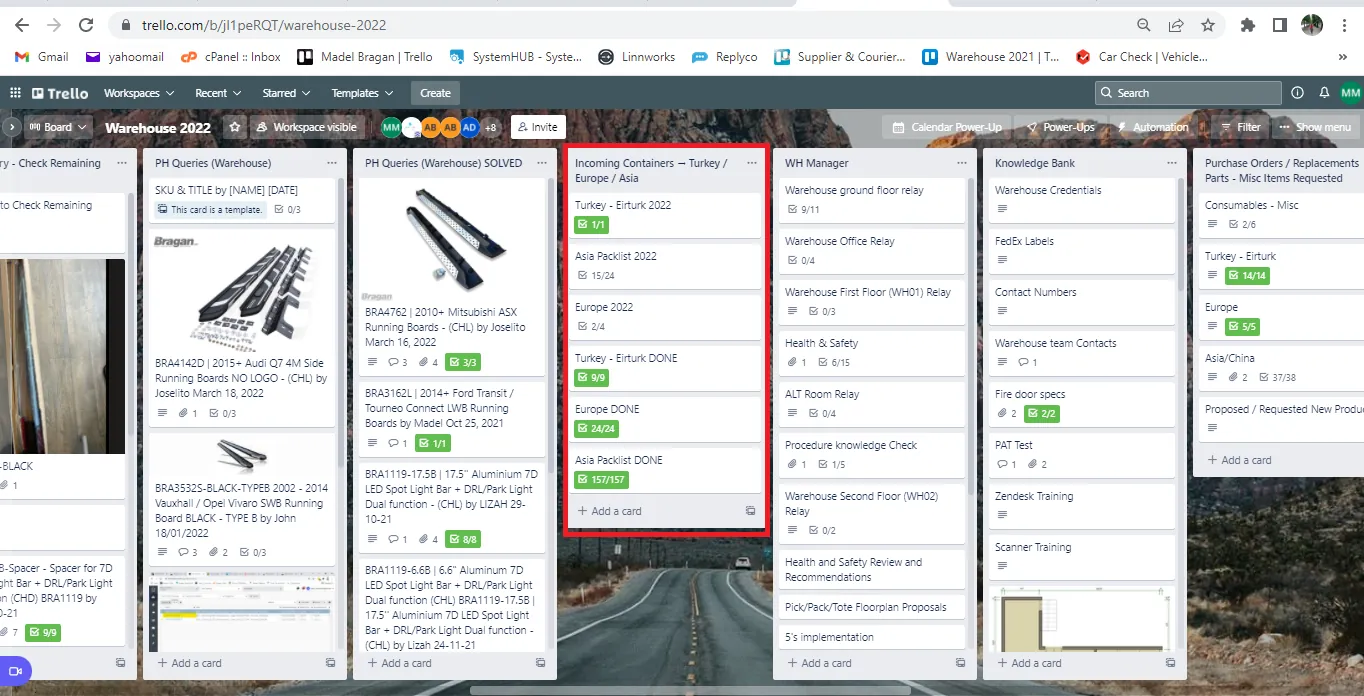Open list actions menu for Incoming Containers
Screen dimensions: 1364x696
coord(751,163)
